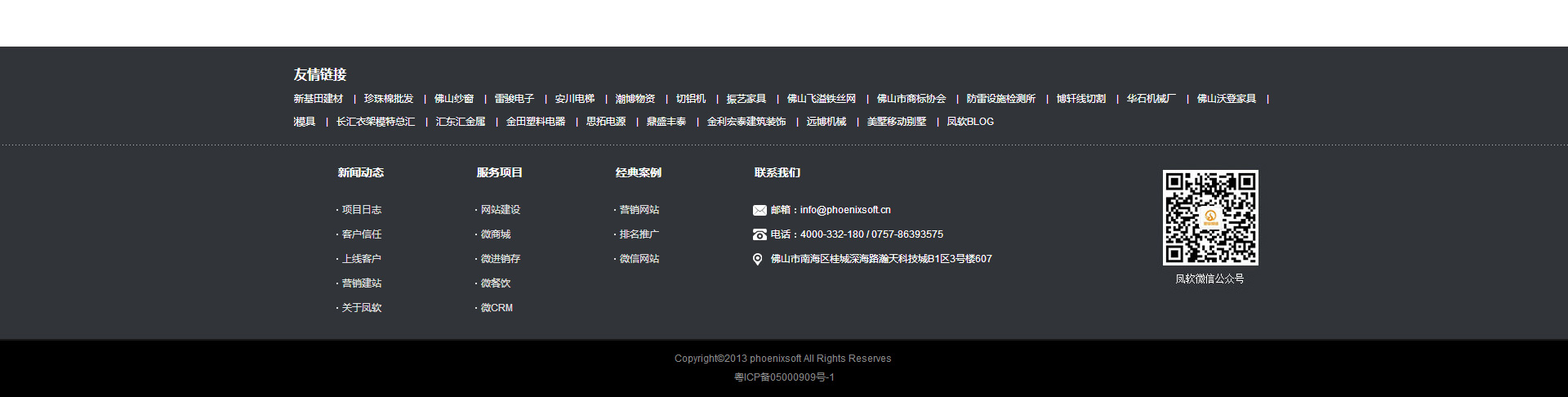Click the email envelope icon
Image resolution: width=1568 pixels, height=397 pixels.
pos(759,210)
